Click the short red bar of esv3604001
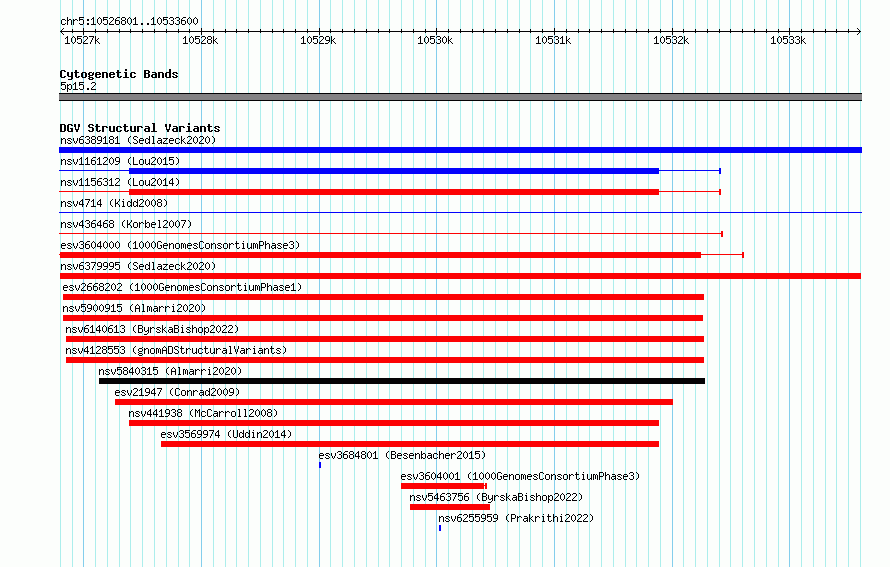Screen dimensions: 890x567 [x=443, y=486]
